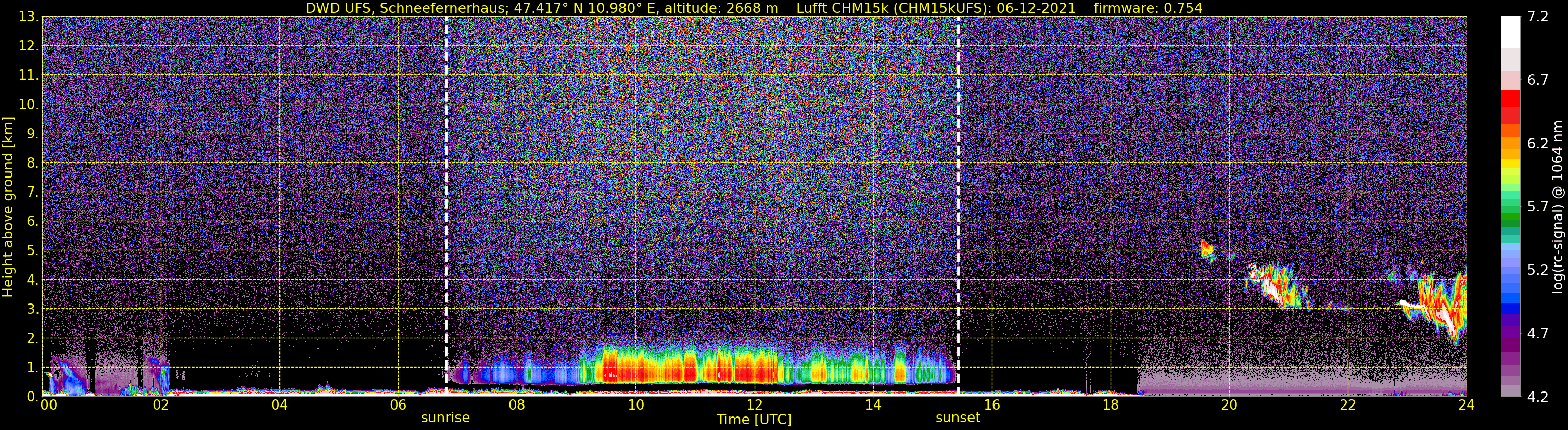Click the '3.' height axis tick label
1568x430 pixels.
pyautogui.click(x=32, y=309)
